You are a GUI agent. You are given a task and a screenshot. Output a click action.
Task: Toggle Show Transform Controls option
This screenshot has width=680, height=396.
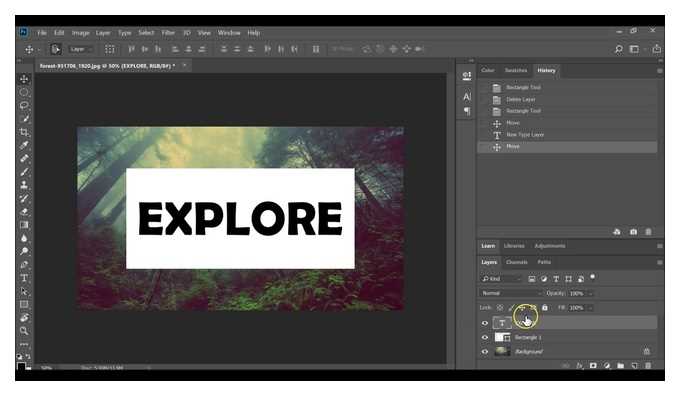(x=110, y=49)
